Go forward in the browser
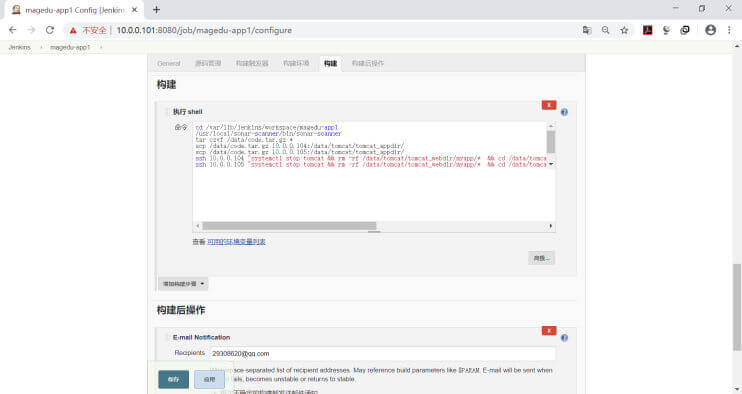 31,30
